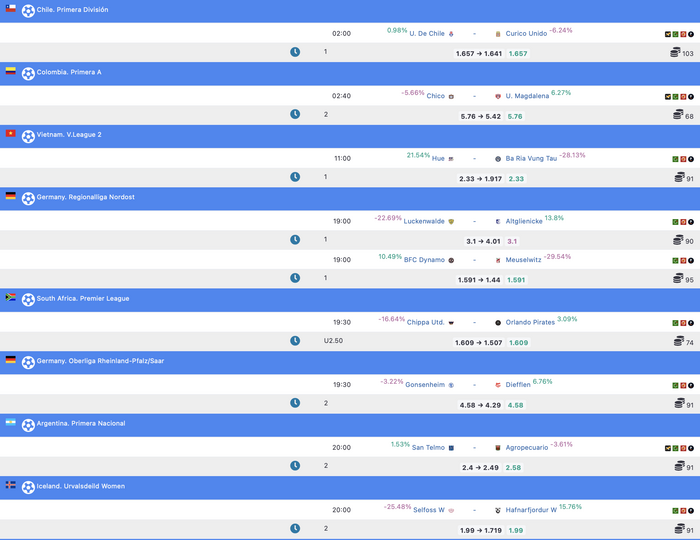This screenshot has width=700, height=540.
Task: Open the U. De Chile team link
Action: tap(427, 33)
